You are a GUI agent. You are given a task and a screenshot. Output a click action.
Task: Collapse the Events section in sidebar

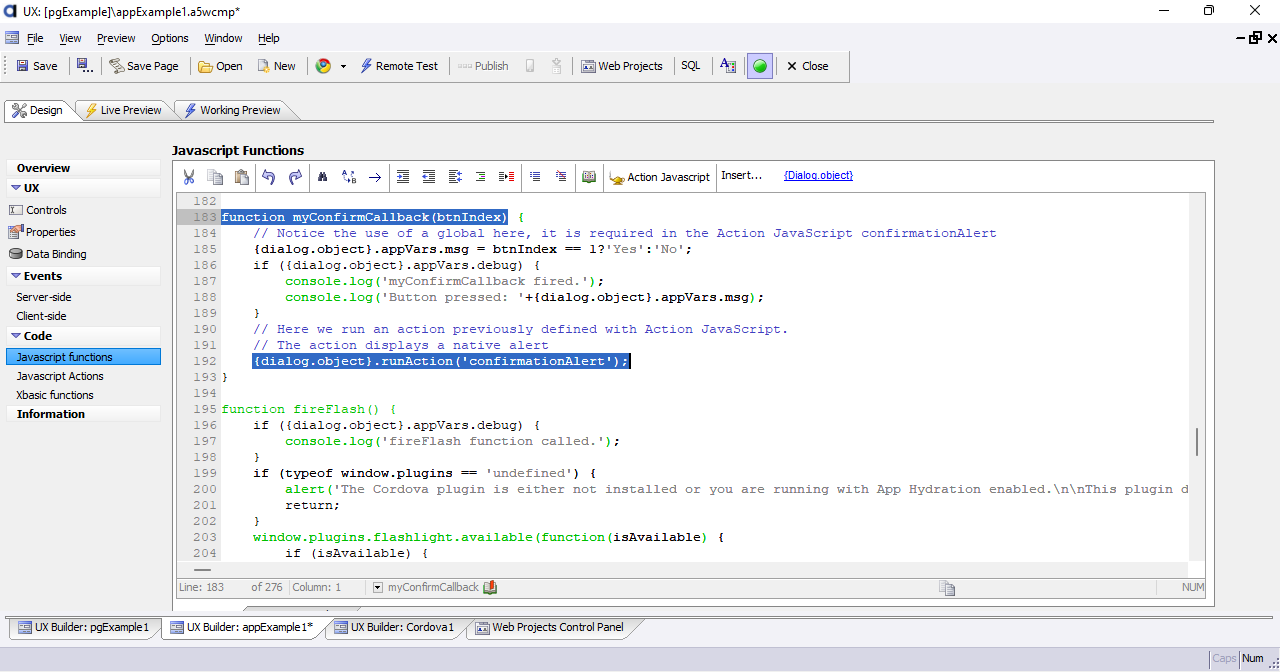pos(17,276)
